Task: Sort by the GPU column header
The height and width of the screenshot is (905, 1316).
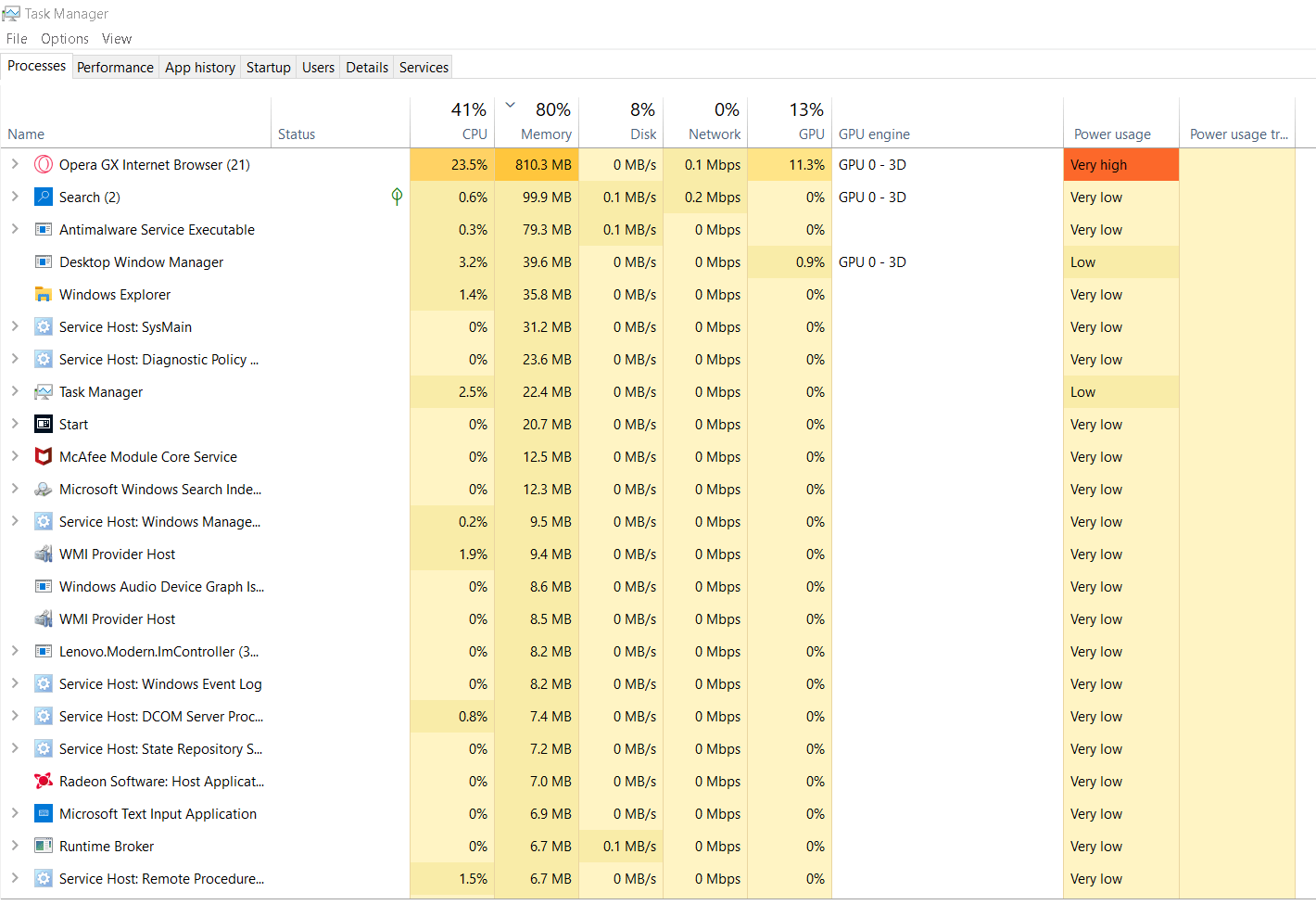Action: (x=790, y=123)
